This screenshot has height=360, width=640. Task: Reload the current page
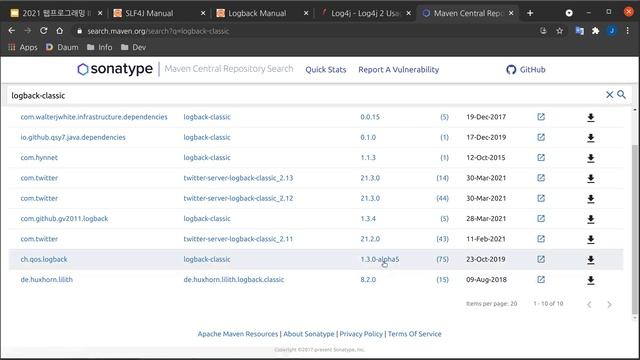[44, 31]
